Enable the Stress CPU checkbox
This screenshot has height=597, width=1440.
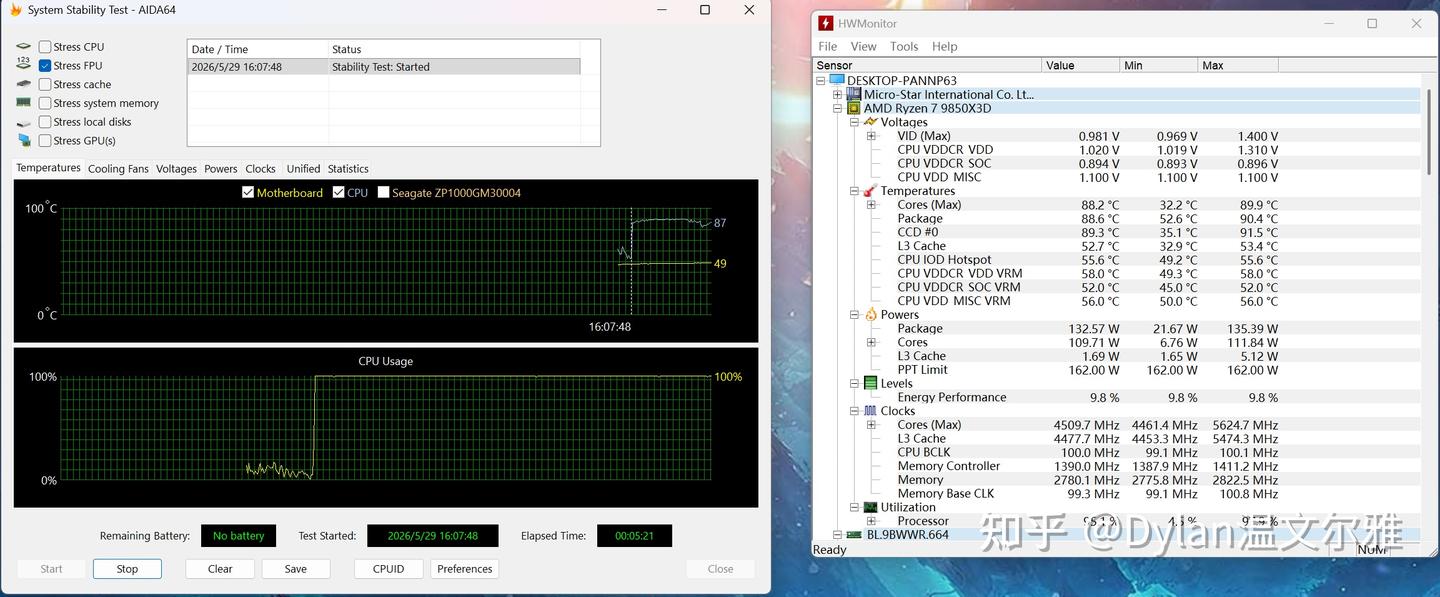point(45,47)
